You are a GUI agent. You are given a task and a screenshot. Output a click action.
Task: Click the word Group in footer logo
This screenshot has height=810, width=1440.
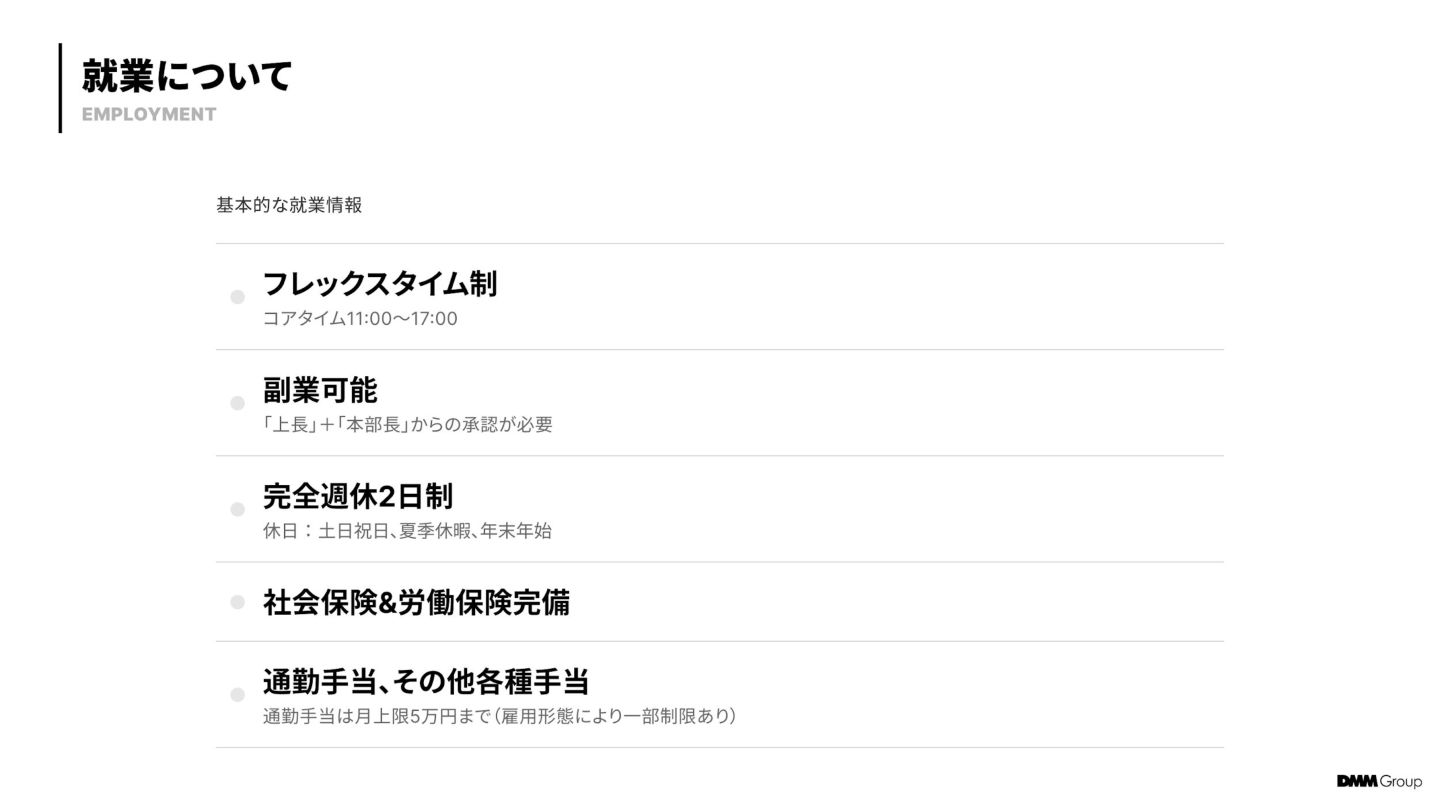pos(1401,781)
